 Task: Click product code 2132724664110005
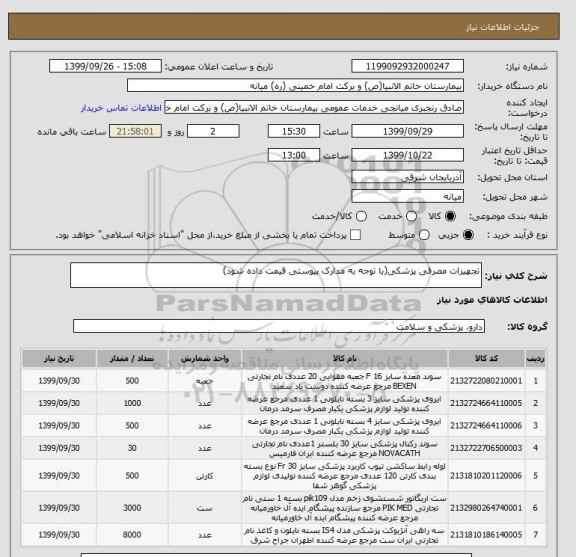486,403
